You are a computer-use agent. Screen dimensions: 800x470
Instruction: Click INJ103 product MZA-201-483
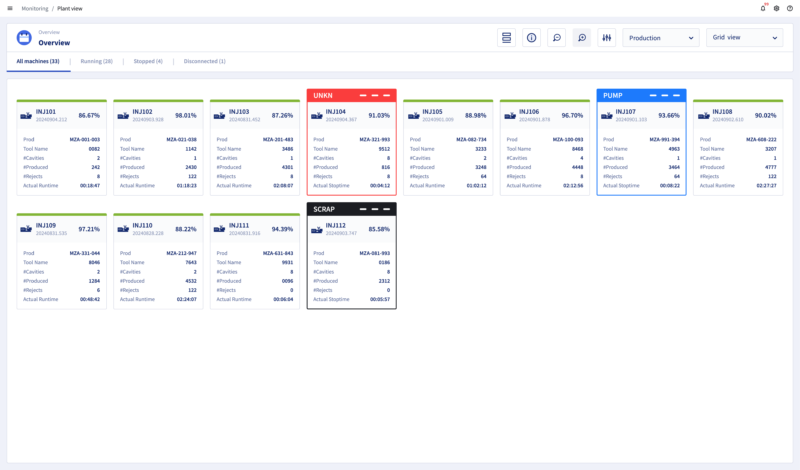coord(278,139)
